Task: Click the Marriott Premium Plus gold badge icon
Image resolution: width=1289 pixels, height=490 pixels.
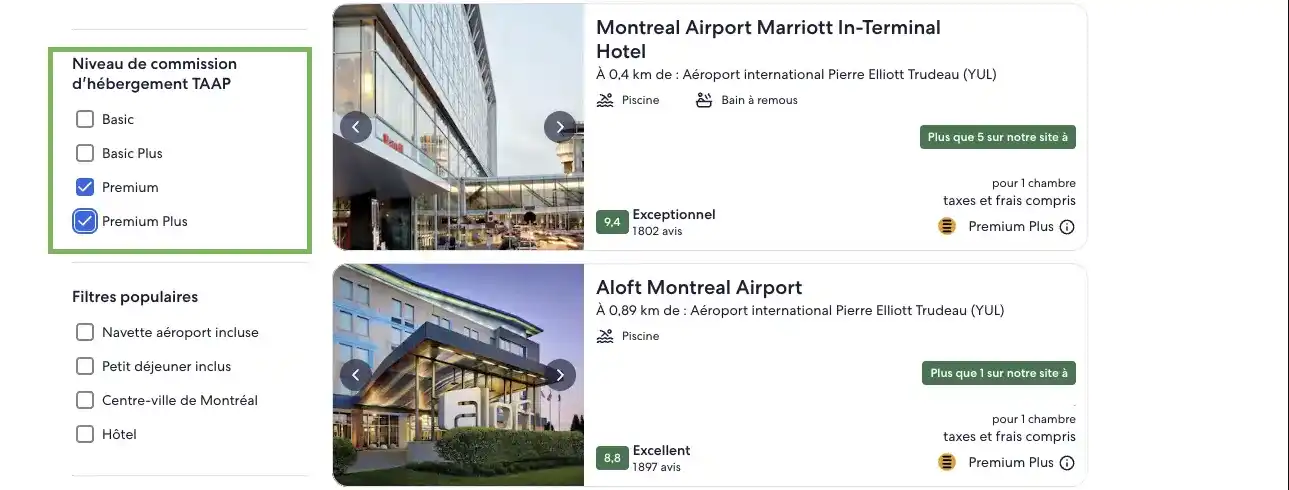Action: pyautogui.click(x=947, y=226)
